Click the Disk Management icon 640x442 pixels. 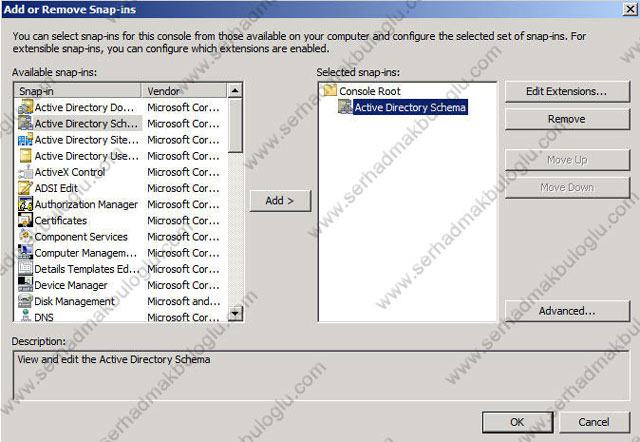(x=25, y=301)
